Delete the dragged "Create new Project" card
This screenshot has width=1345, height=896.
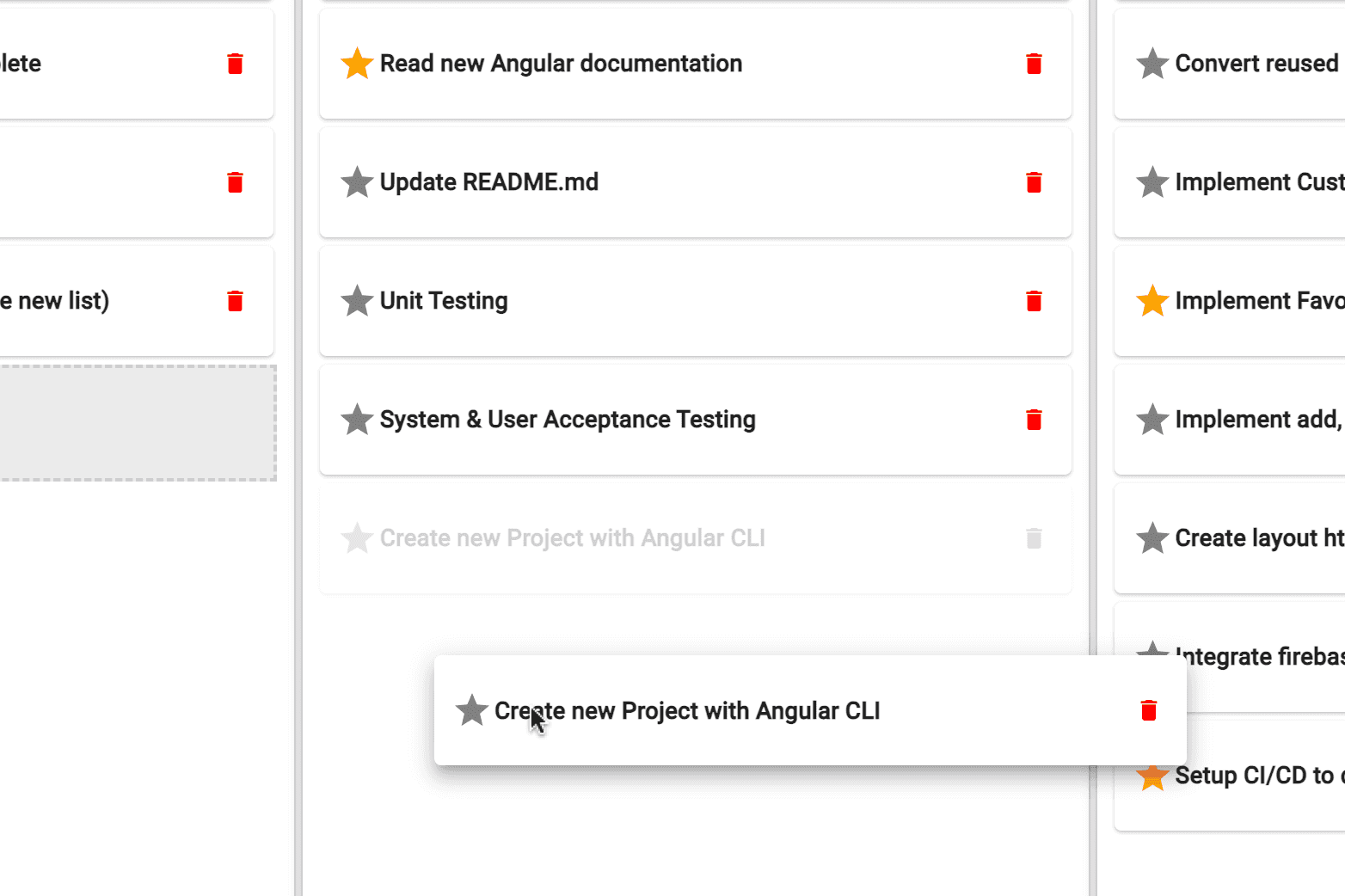coord(1148,710)
